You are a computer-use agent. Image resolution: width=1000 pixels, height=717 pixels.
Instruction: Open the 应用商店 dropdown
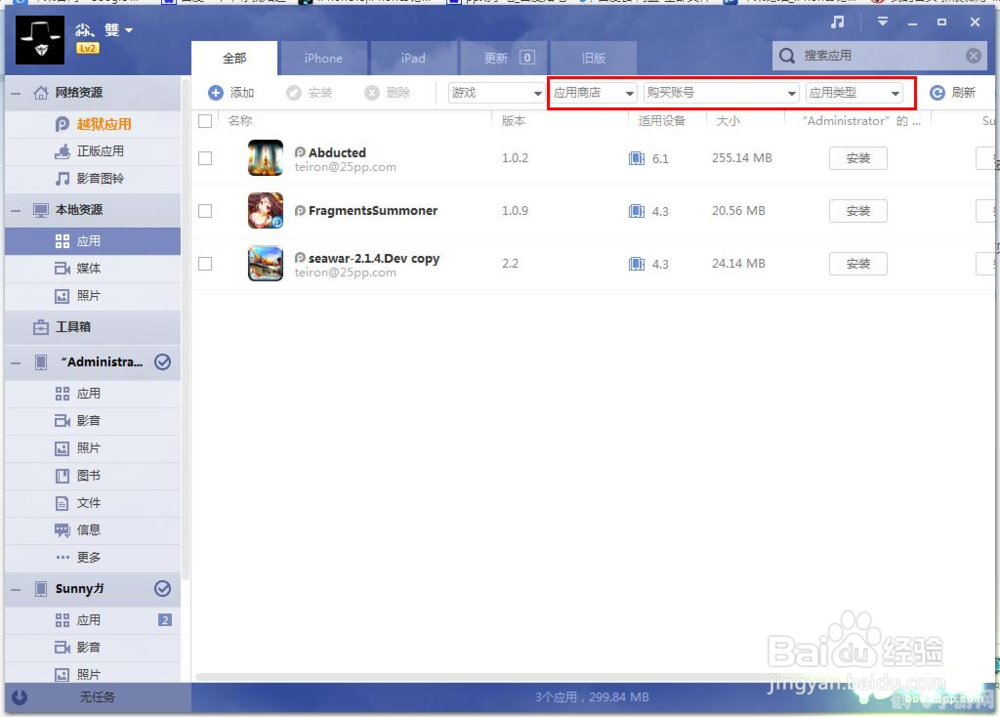594,93
